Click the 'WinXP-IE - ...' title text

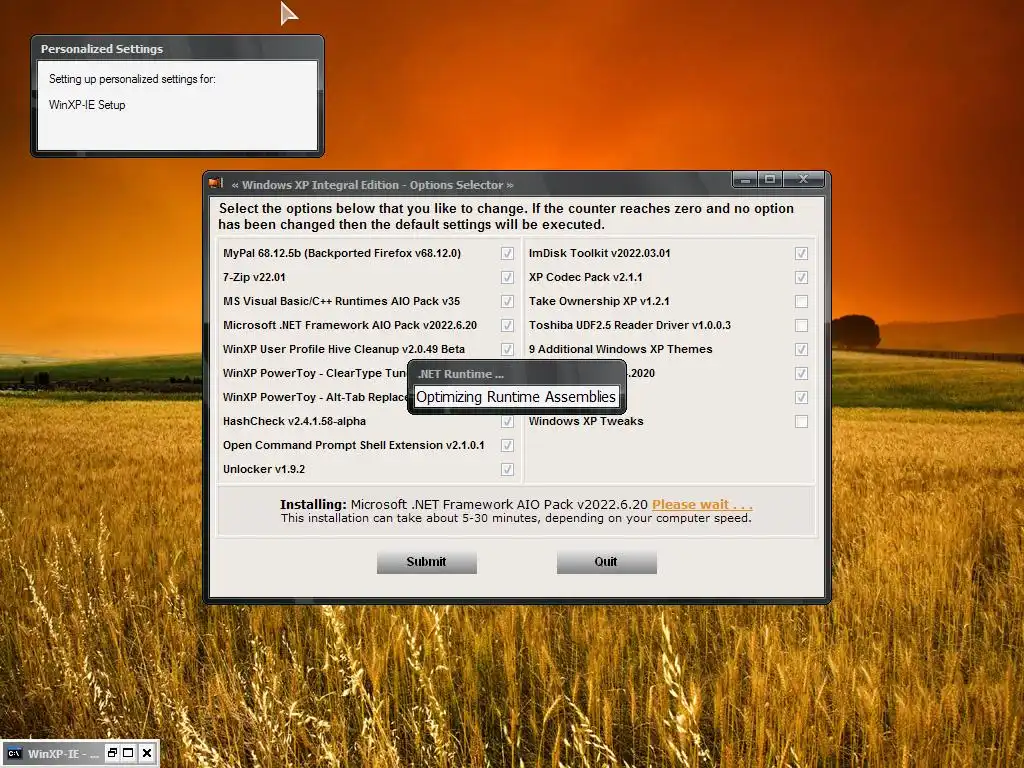click(x=63, y=754)
